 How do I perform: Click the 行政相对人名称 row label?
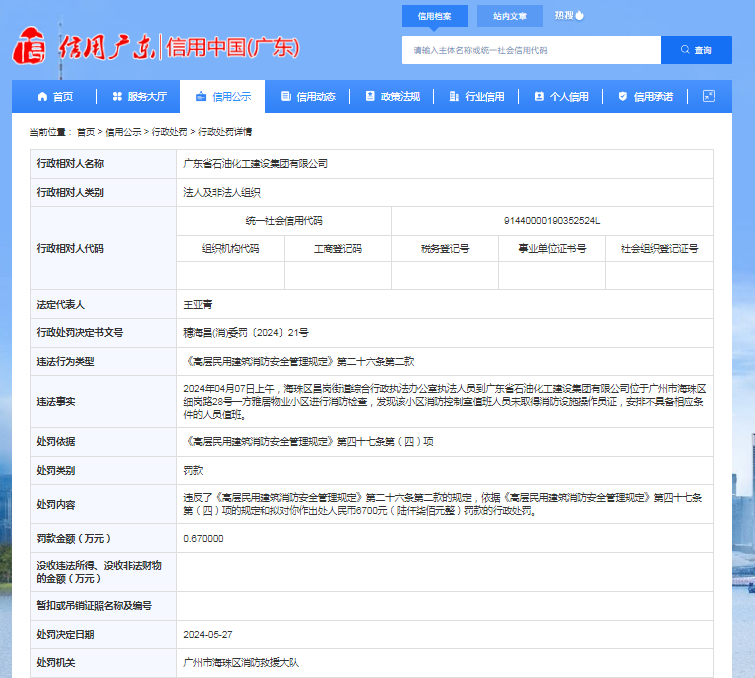click(x=70, y=164)
